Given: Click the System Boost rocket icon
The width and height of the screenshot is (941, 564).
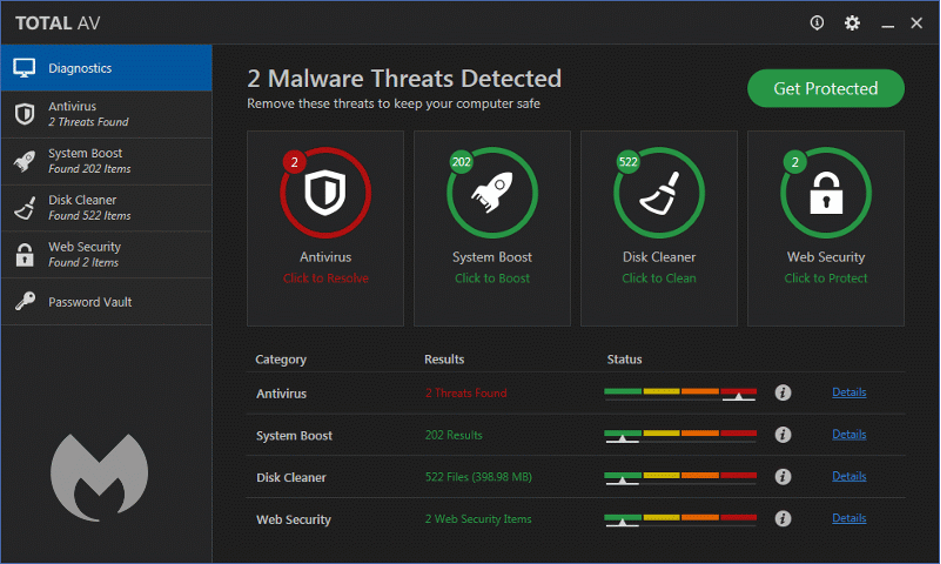Looking at the screenshot, I should pos(492,193).
